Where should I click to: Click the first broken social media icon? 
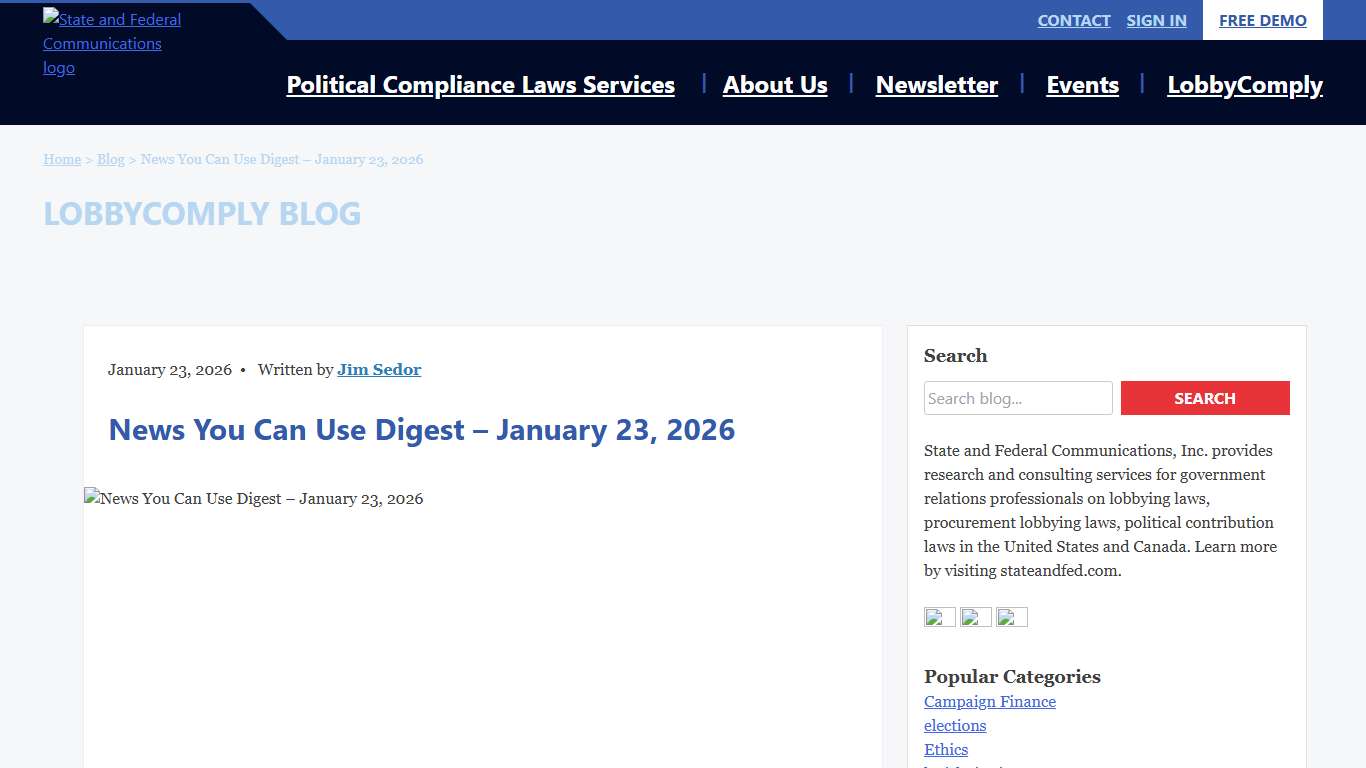click(x=939, y=617)
